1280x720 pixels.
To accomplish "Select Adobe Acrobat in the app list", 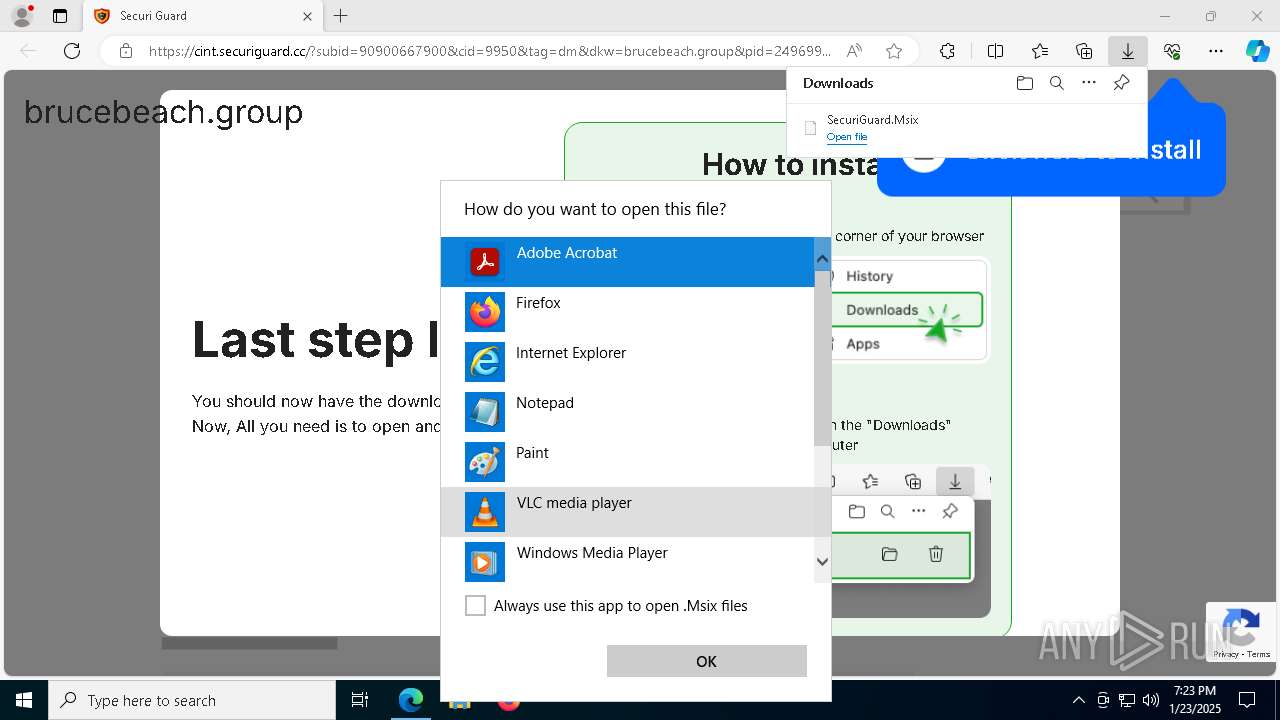I will [x=627, y=262].
